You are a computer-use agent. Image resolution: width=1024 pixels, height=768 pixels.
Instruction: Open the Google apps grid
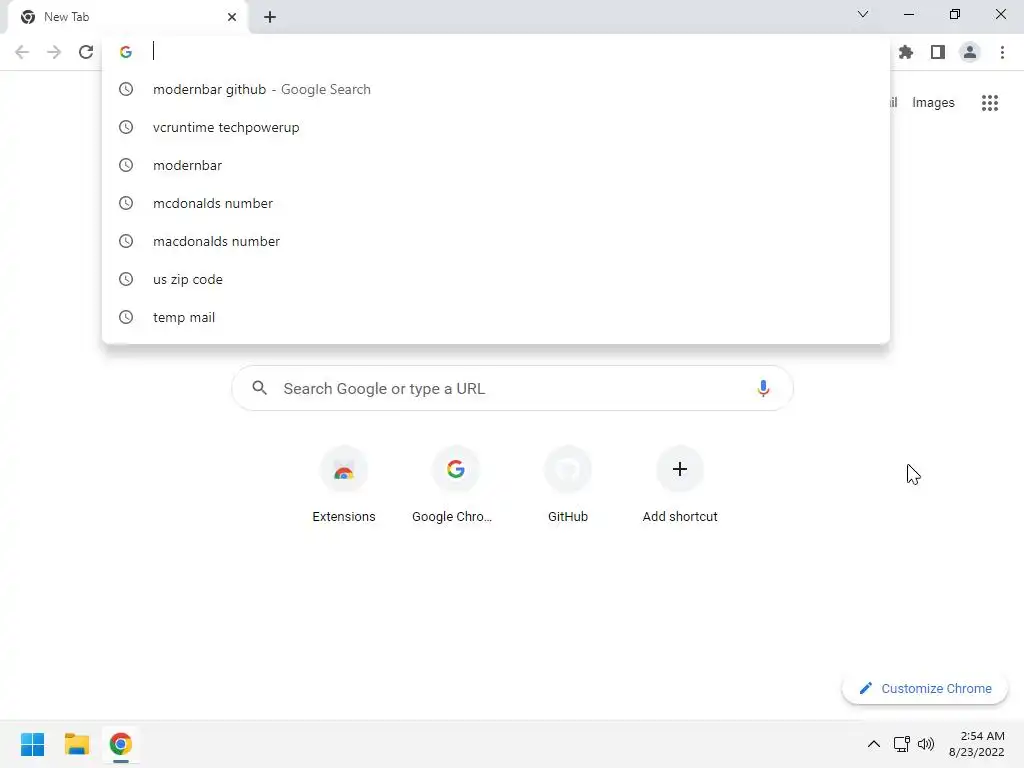tap(990, 103)
